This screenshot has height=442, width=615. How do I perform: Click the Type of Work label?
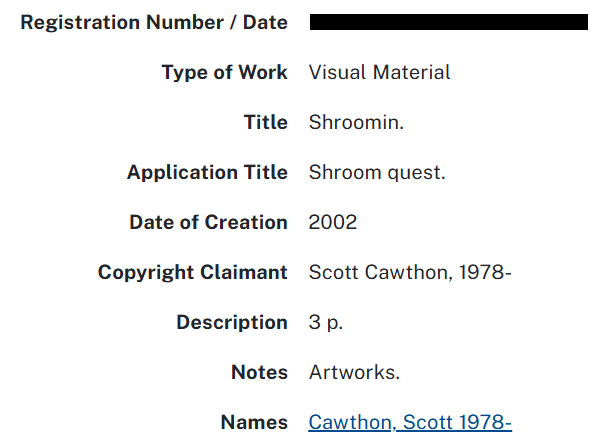tap(224, 72)
